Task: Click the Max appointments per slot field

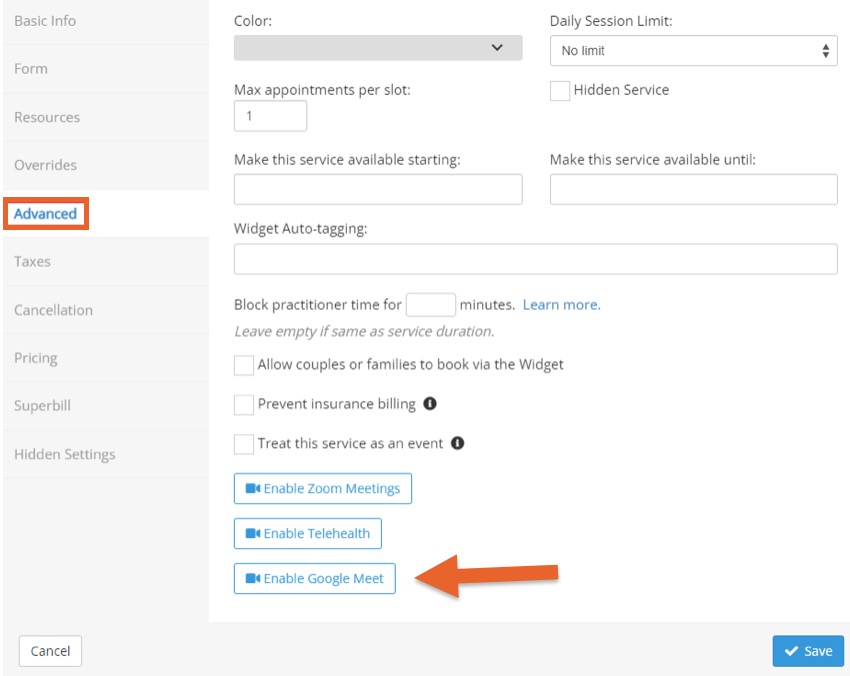Action: (270, 115)
